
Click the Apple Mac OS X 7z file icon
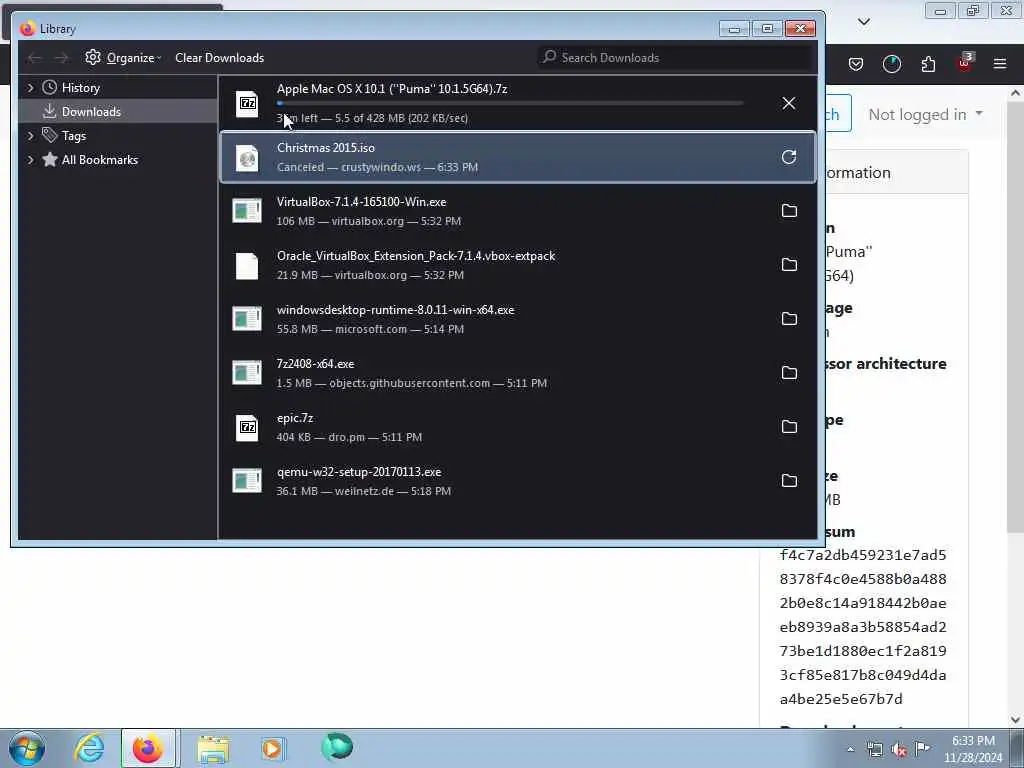click(x=247, y=103)
